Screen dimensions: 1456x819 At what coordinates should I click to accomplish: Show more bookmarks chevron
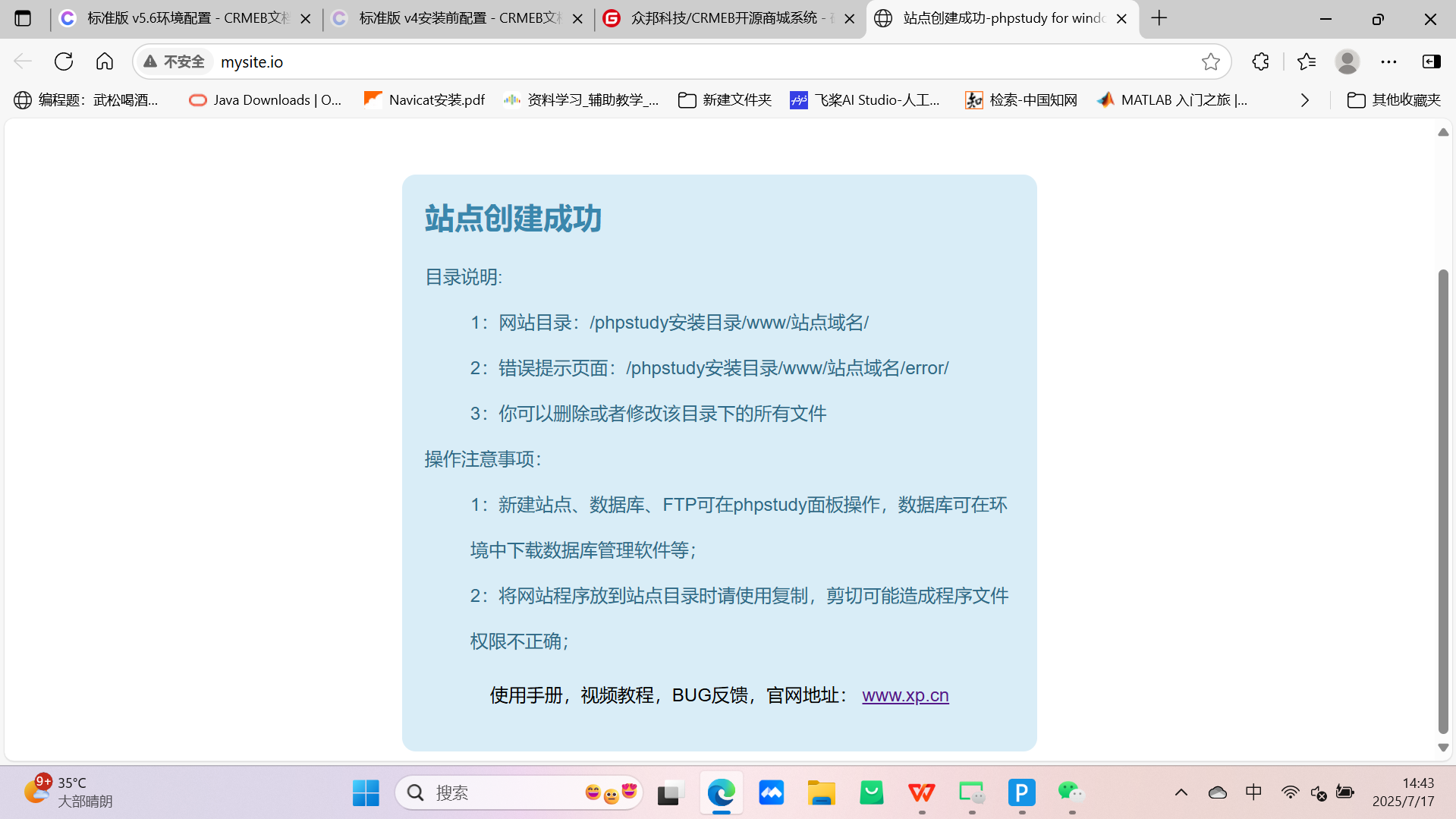pos(1305,100)
